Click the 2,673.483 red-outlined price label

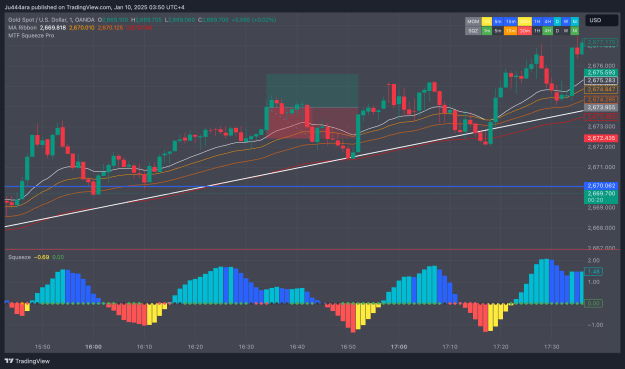[x=601, y=117]
